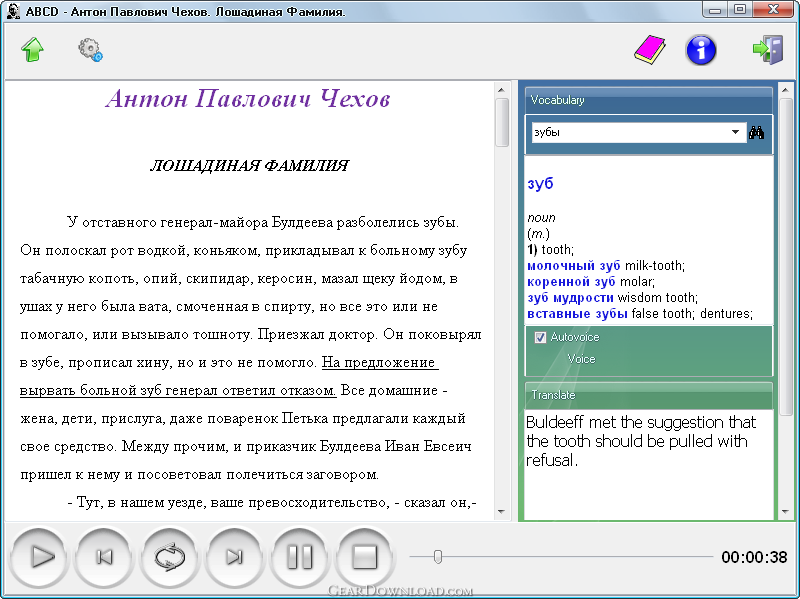Click the Translate panel header

coord(648,395)
